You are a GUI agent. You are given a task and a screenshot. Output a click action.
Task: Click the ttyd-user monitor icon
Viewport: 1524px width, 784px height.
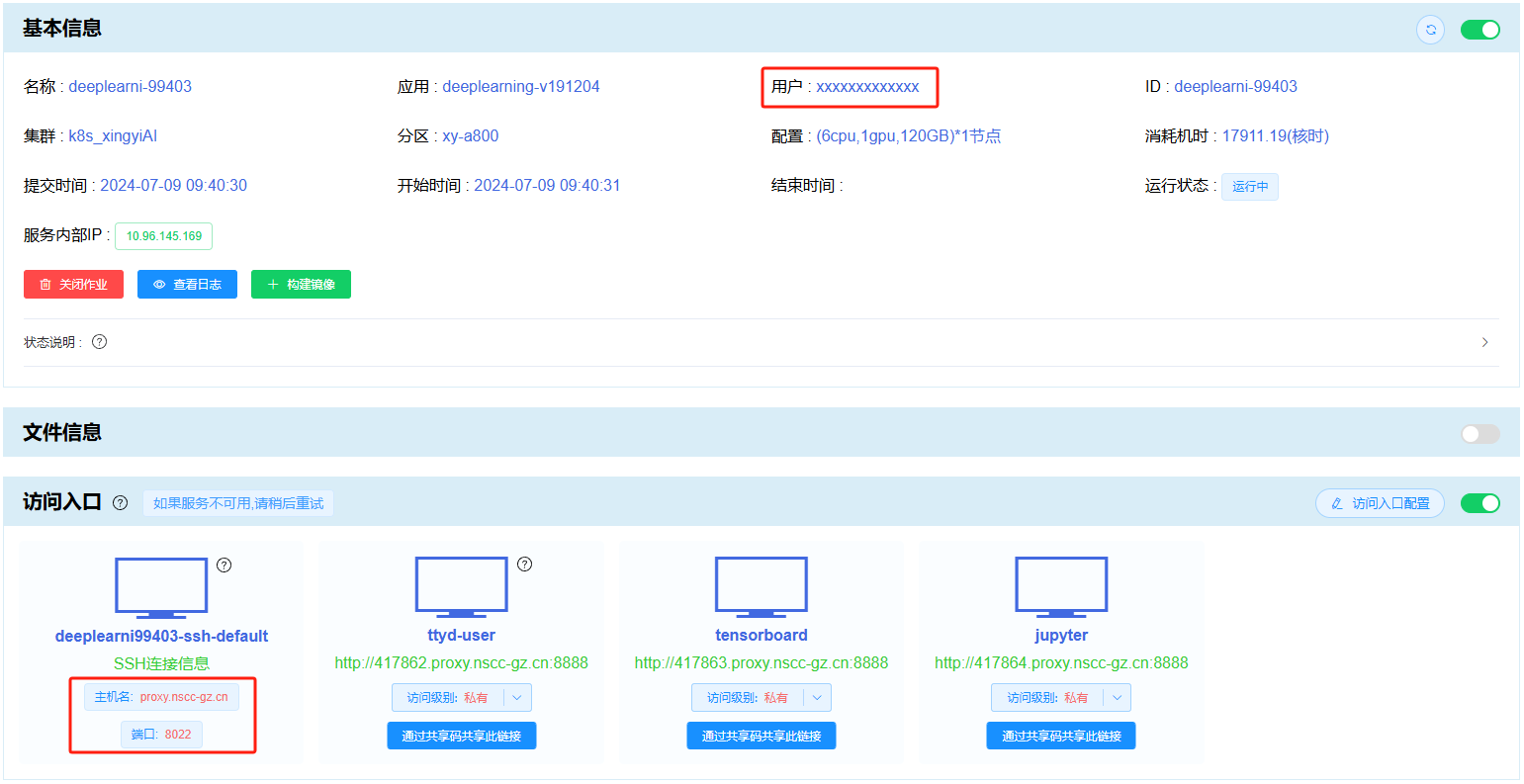[461, 586]
